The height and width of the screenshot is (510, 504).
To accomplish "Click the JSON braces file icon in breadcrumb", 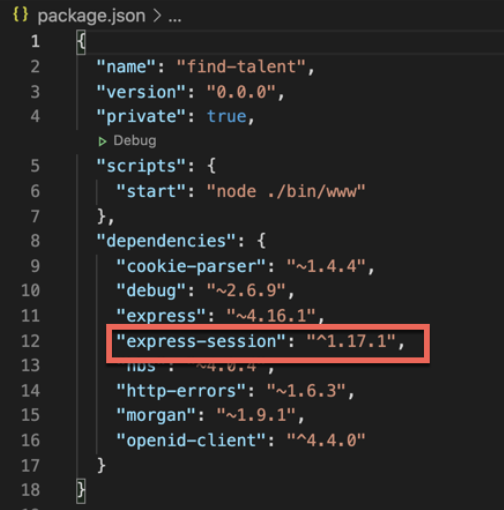I will pyautogui.click(x=20, y=15).
